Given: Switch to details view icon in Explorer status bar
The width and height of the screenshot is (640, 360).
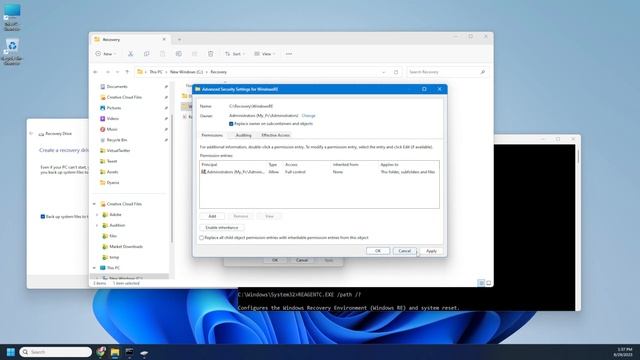Looking at the screenshot, I should tap(481, 283).
